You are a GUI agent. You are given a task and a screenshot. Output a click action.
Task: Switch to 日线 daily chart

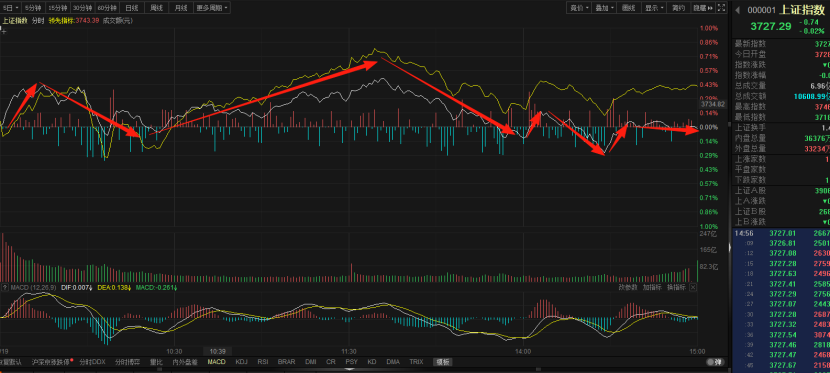pyautogui.click(x=131, y=7)
